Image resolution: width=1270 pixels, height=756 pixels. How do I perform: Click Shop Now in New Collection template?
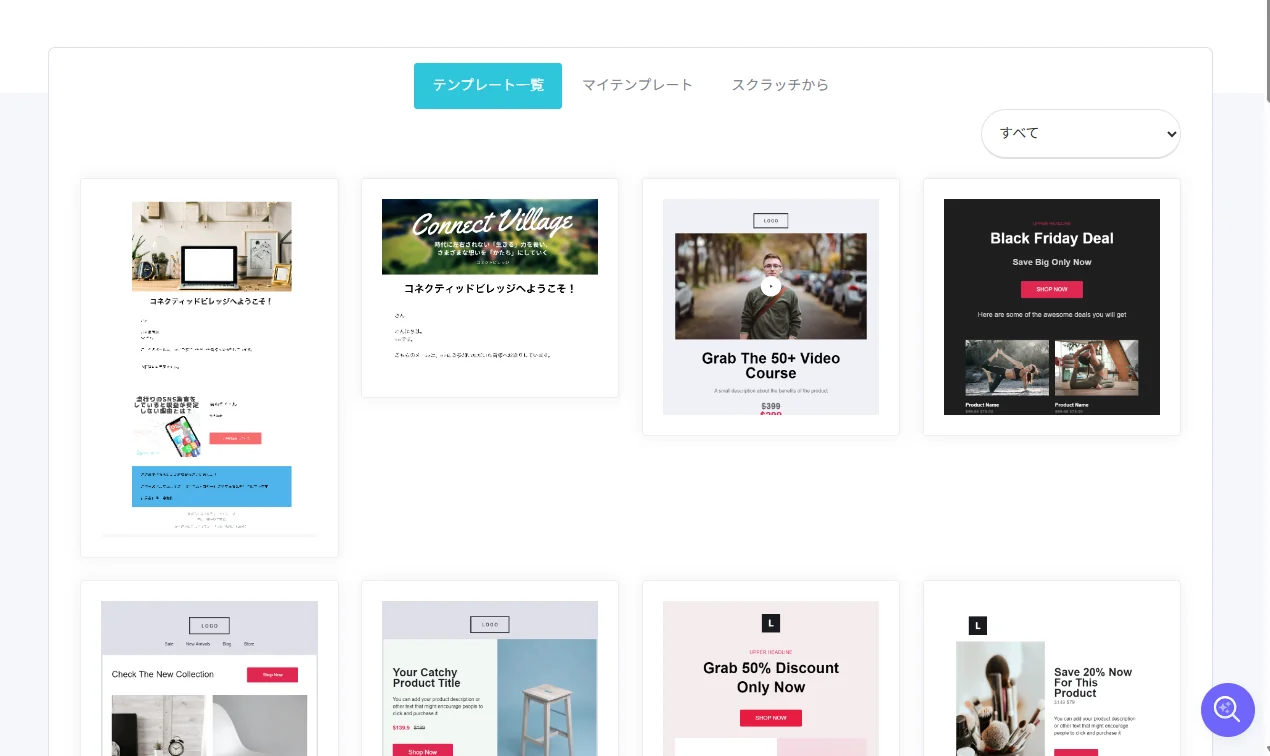[272, 675]
